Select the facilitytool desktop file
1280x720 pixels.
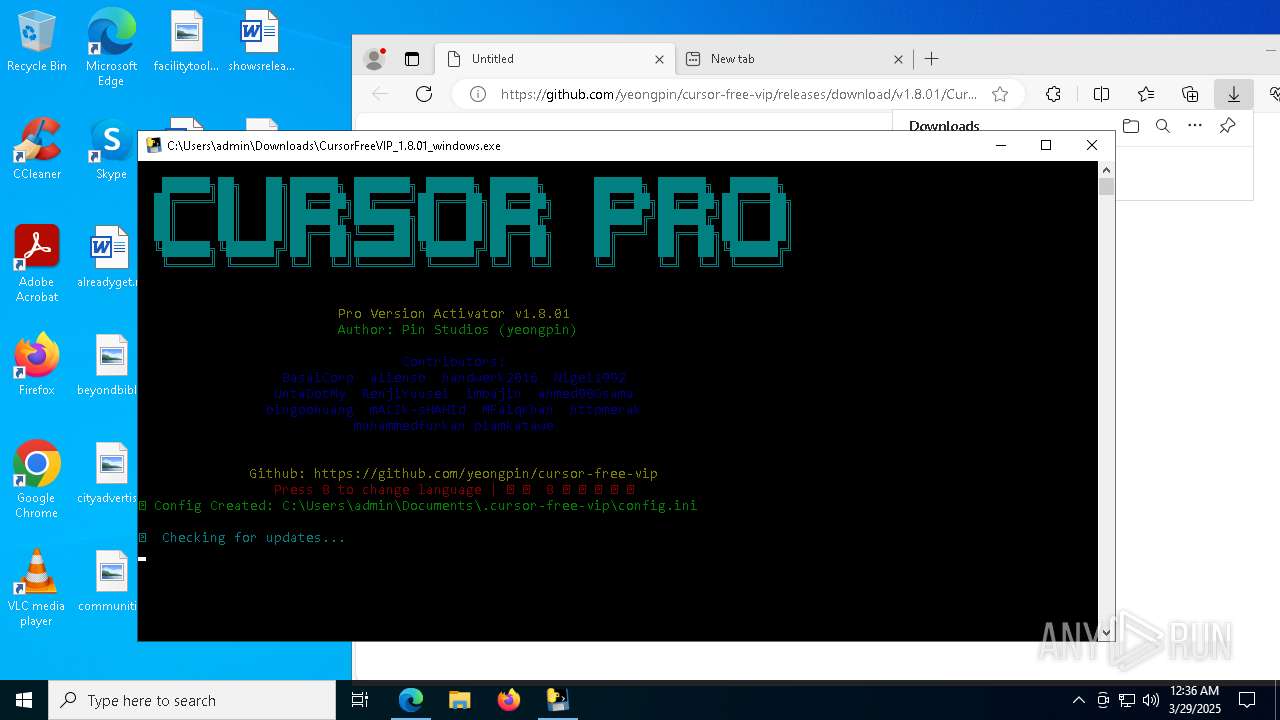tap(186, 41)
